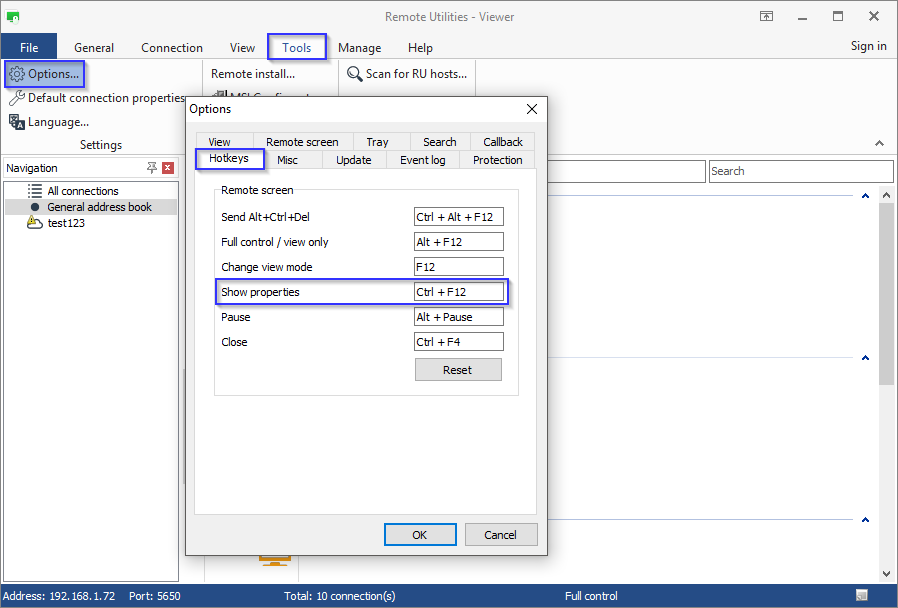Collapse the second connection group chevron
Image resolution: width=898 pixels, height=608 pixels.
tap(865, 357)
